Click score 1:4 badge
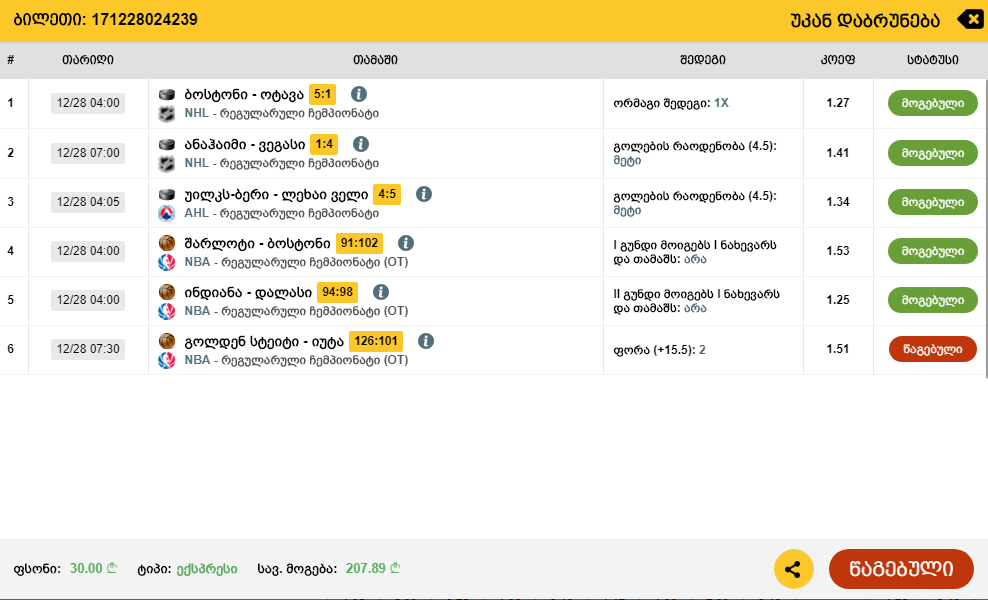This screenshot has width=988, height=600. click(324, 144)
